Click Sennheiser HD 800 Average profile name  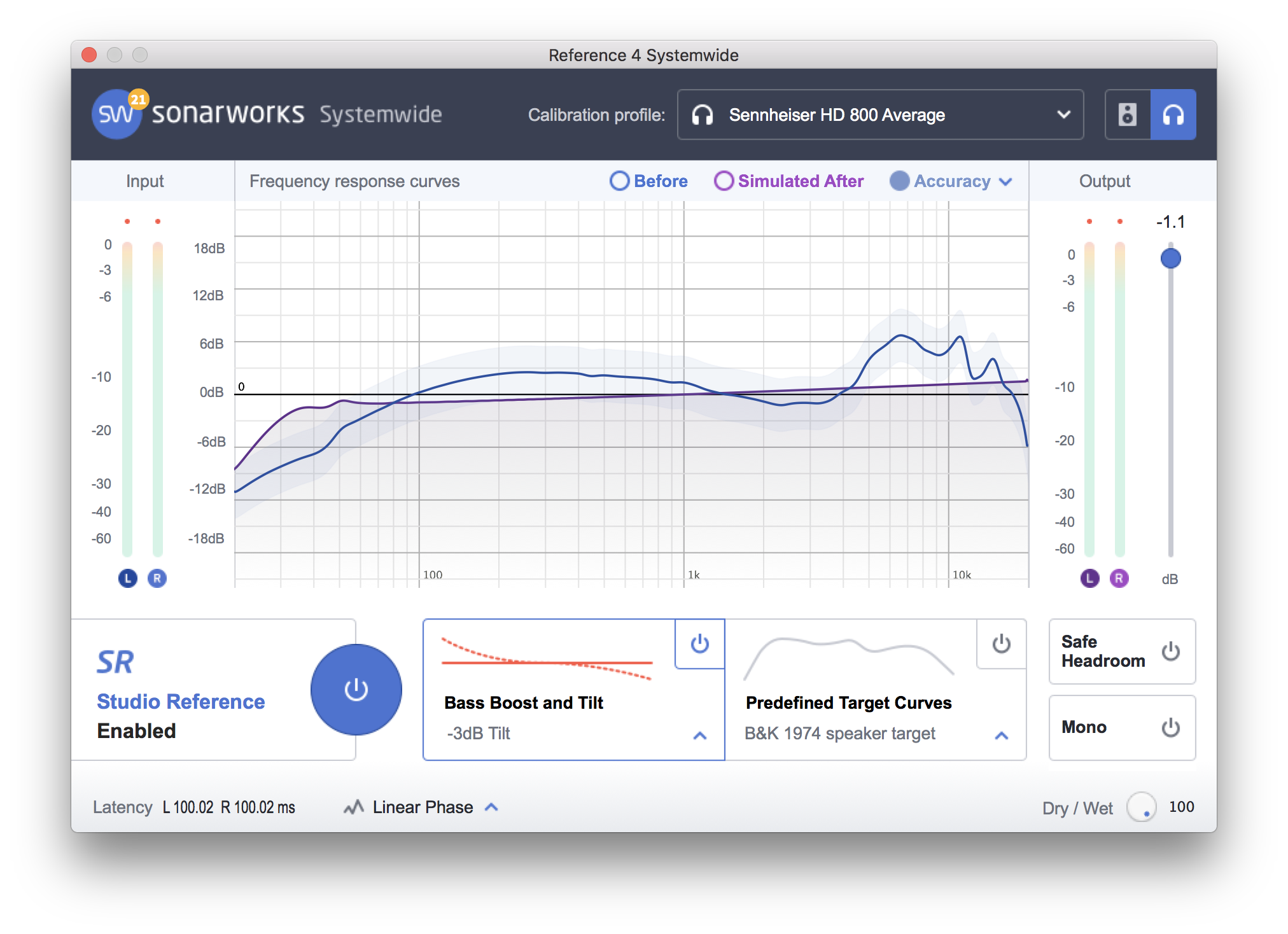pyautogui.click(x=837, y=115)
